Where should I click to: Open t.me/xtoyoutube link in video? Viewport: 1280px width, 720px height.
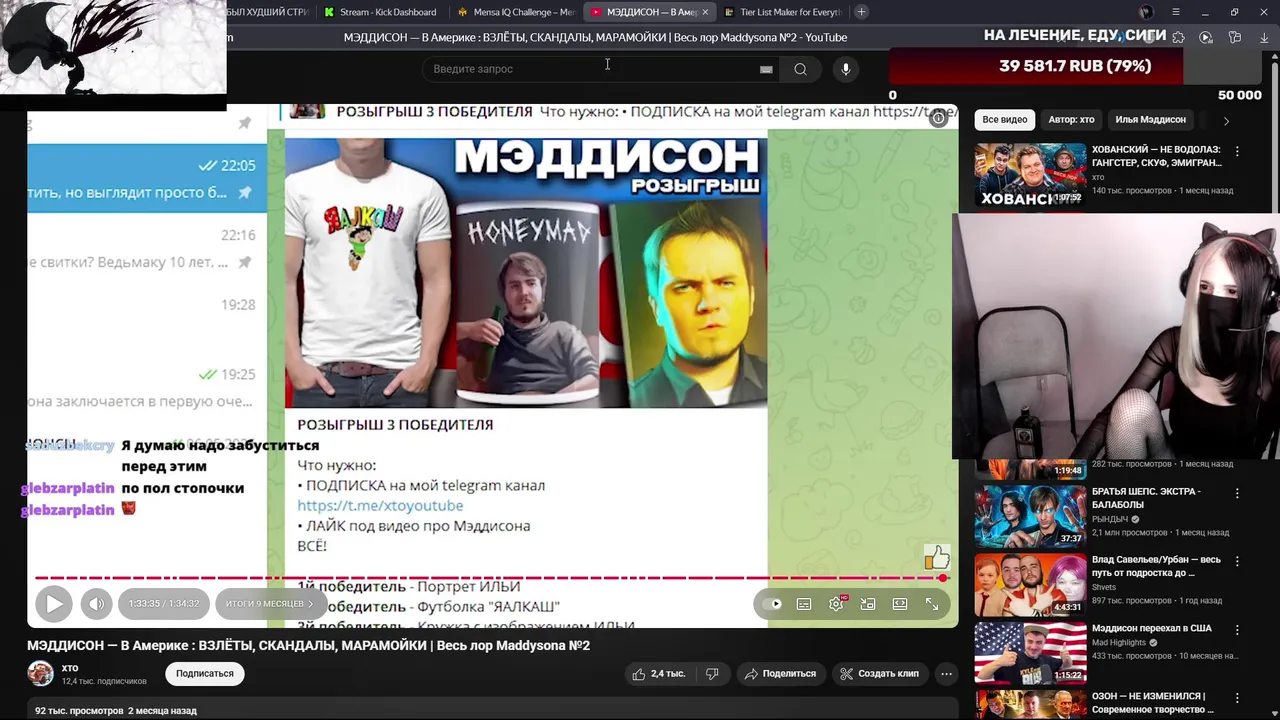[x=380, y=506]
